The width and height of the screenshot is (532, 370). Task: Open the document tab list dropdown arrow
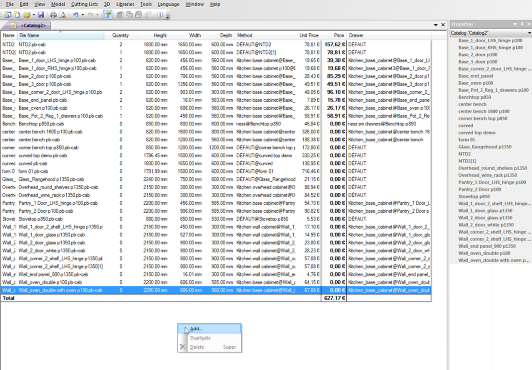[436, 25]
